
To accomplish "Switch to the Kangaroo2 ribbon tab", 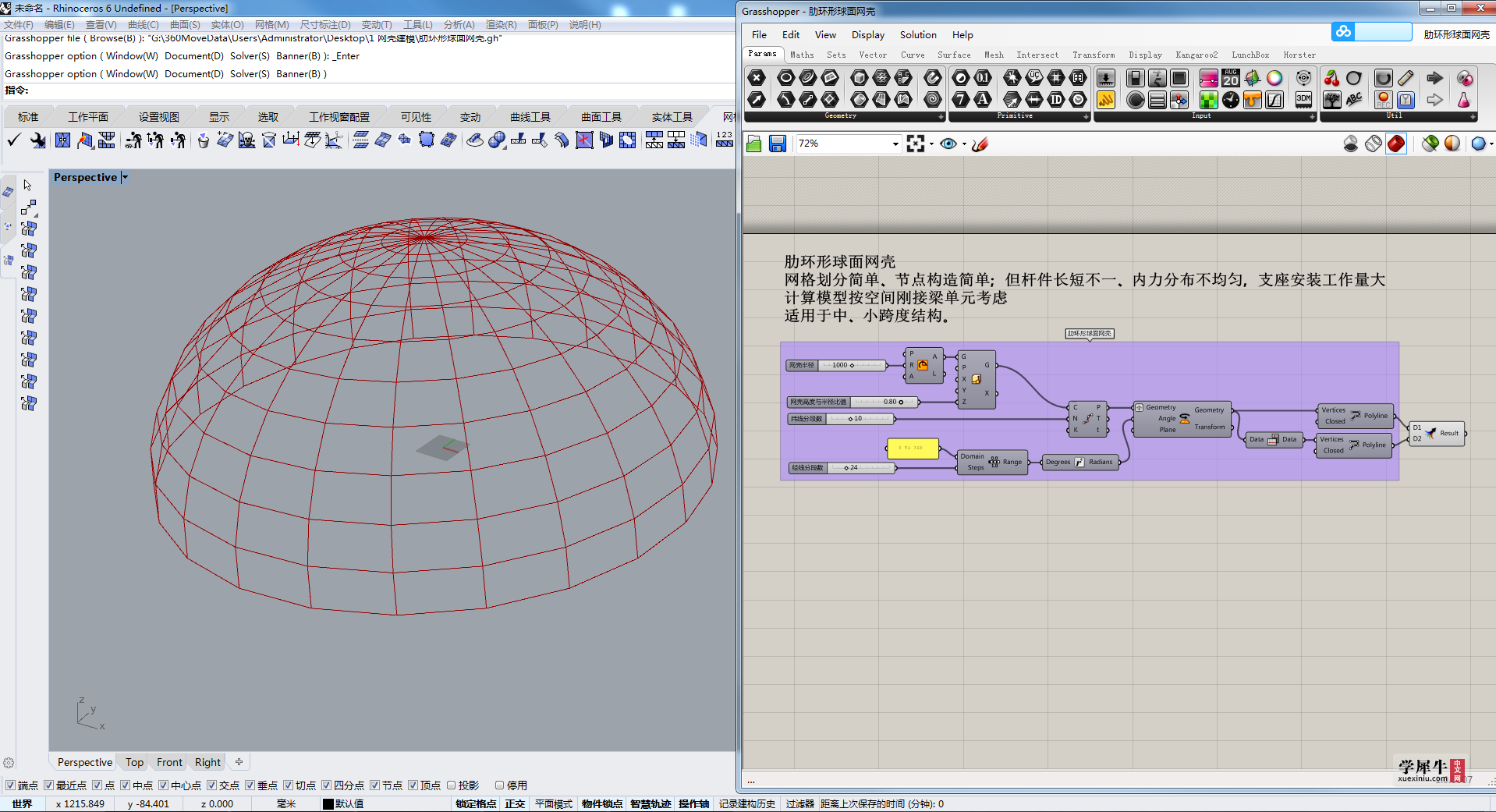I will (x=1196, y=55).
